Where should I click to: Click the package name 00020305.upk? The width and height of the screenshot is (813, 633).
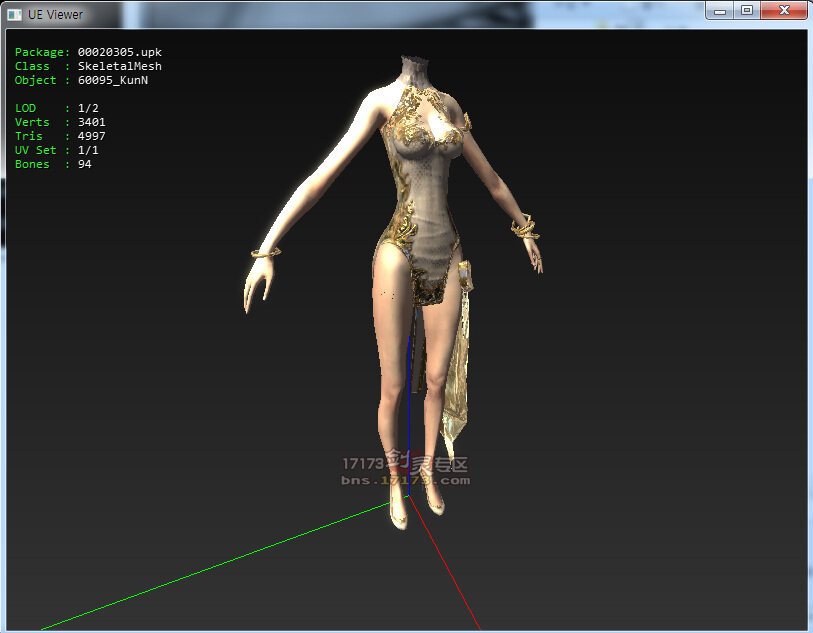[x=120, y=52]
